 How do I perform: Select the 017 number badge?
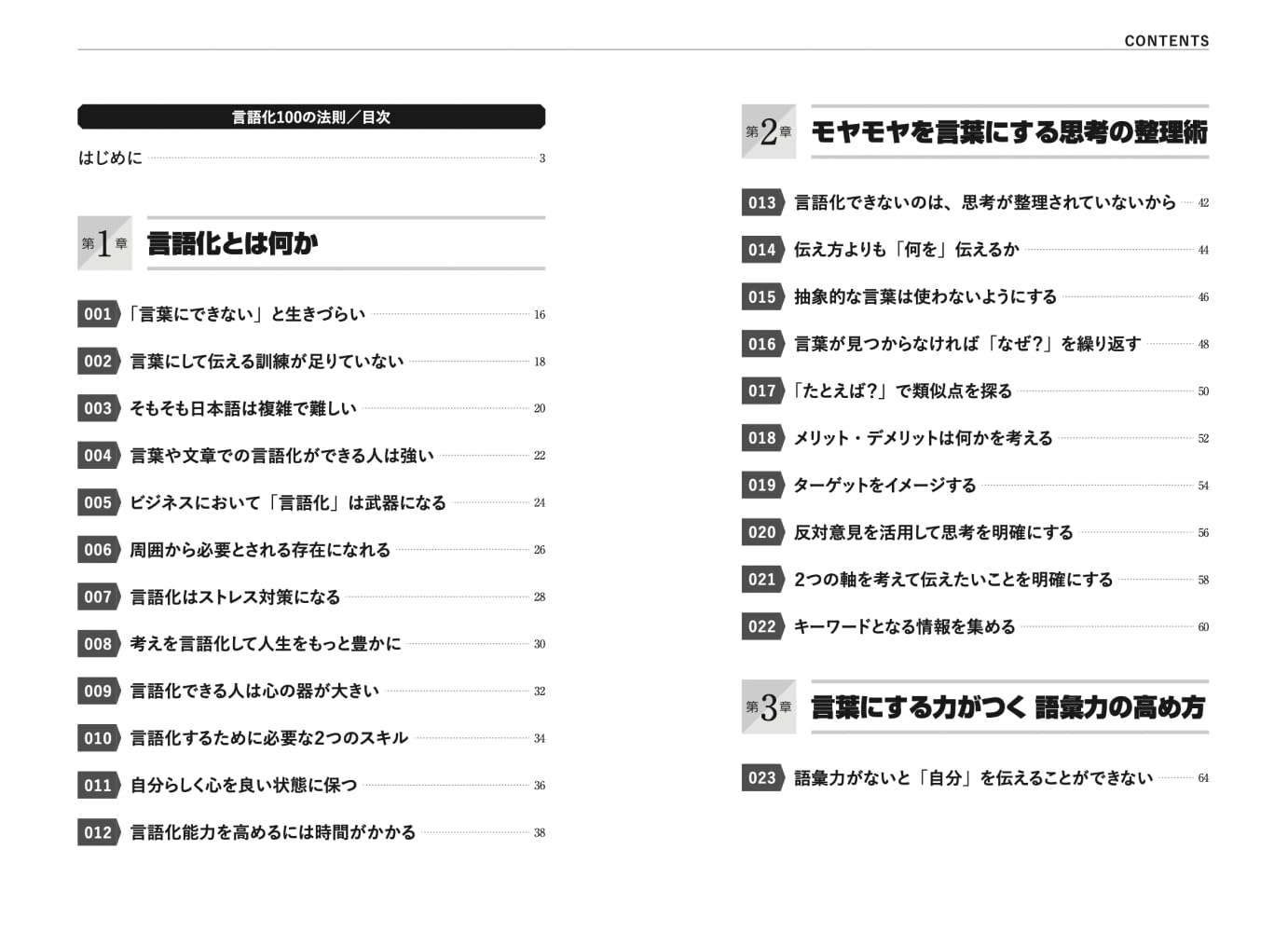point(761,391)
